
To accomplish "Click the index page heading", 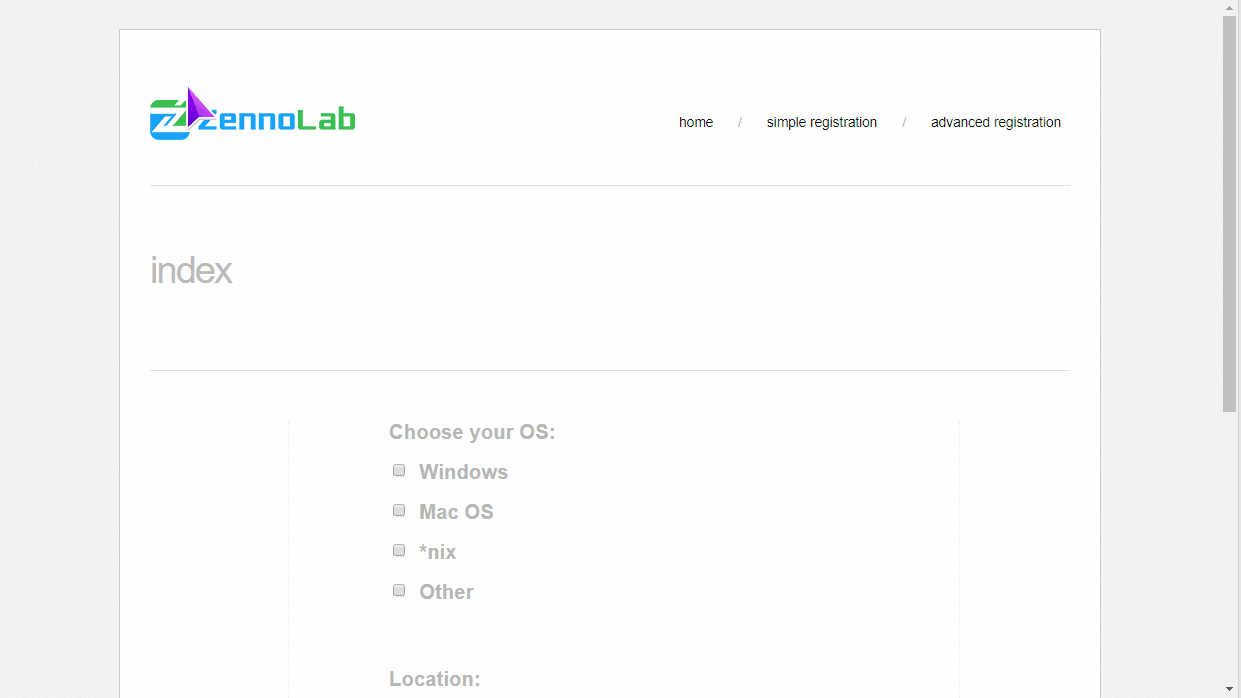I will 191,270.
